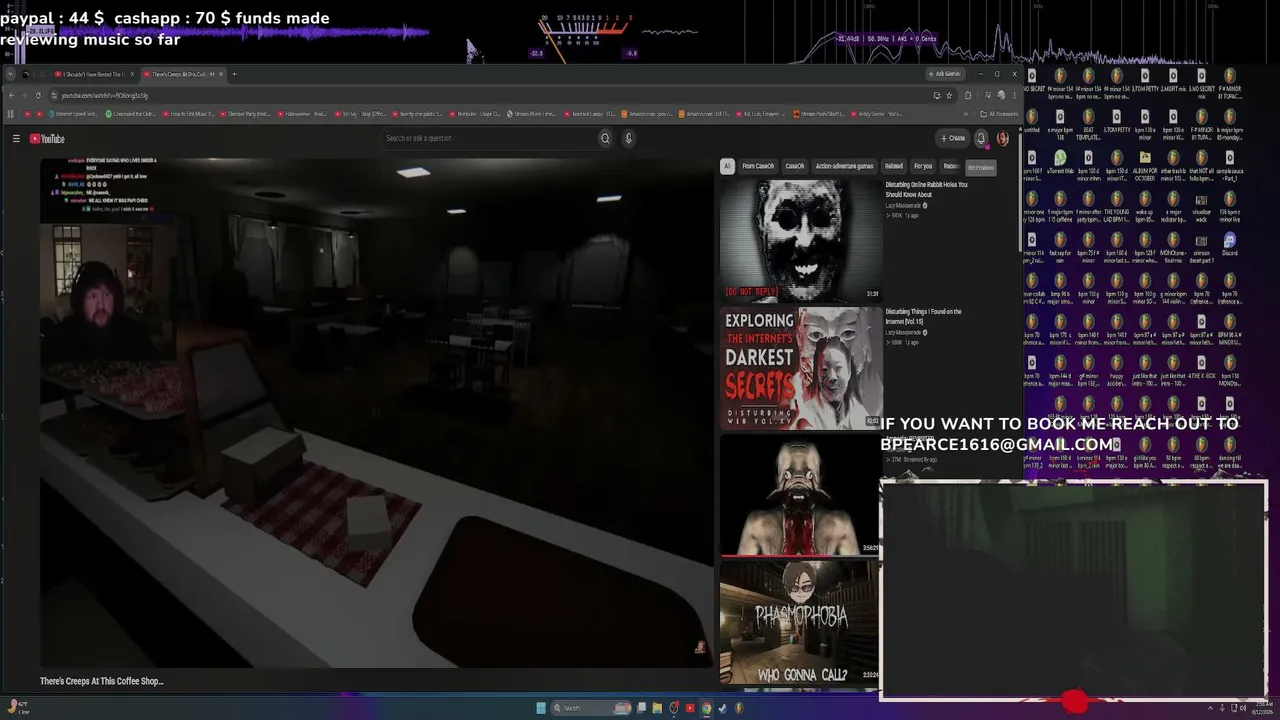Image resolution: width=1280 pixels, height=720 pixels.
Task: Open the YouTube guide hamburger menu
Action: click(x=16, y=138)
